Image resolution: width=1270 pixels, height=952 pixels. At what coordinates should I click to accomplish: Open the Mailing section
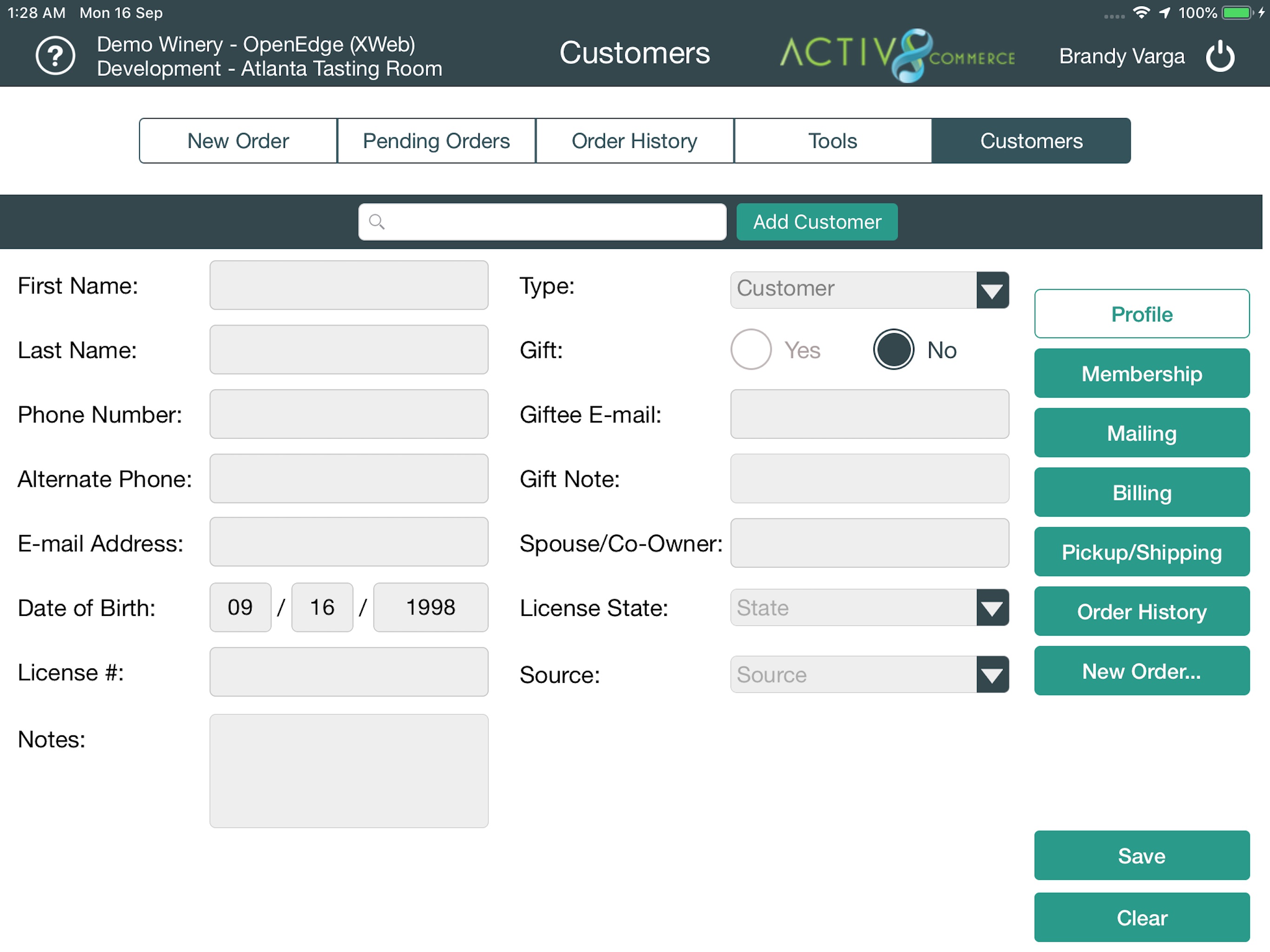[x=1141, y=433]
